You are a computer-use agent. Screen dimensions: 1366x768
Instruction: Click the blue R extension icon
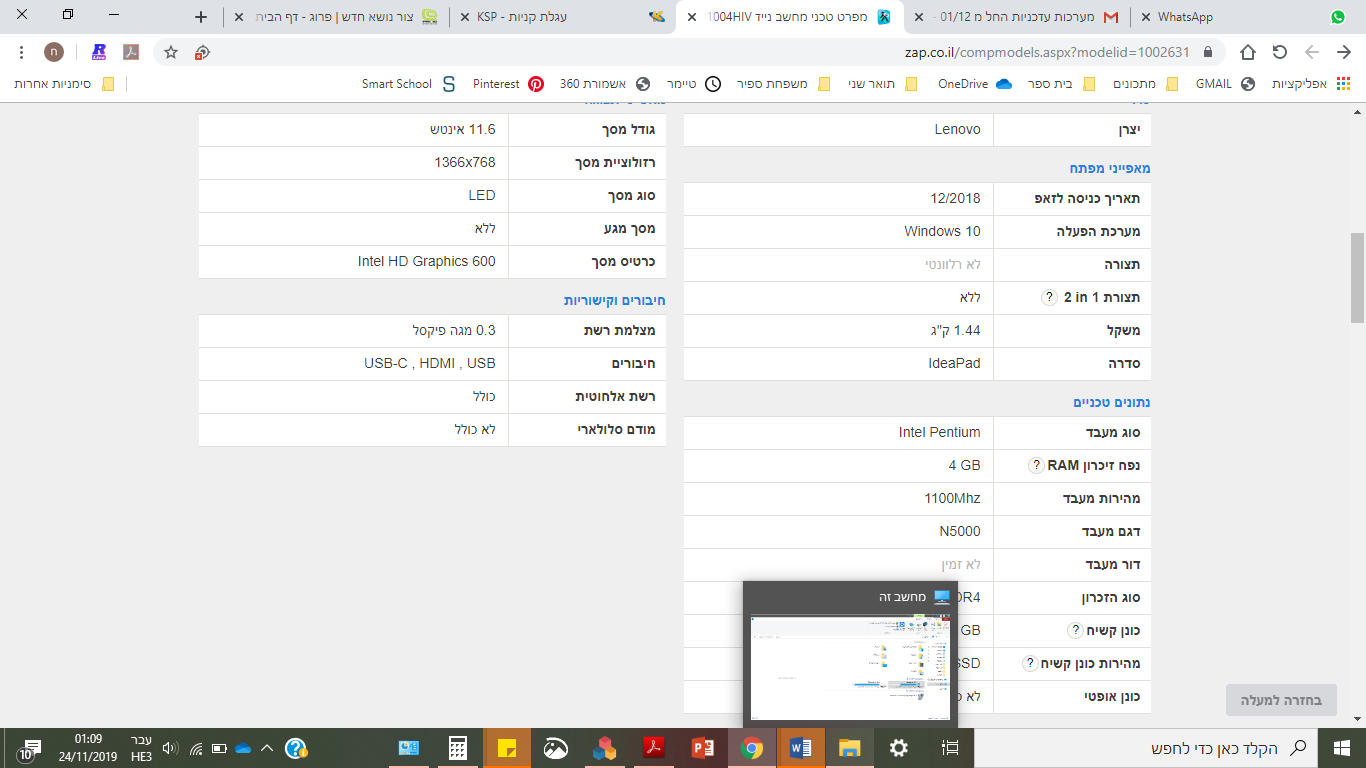pyautogui.click(x=99, y=52)
